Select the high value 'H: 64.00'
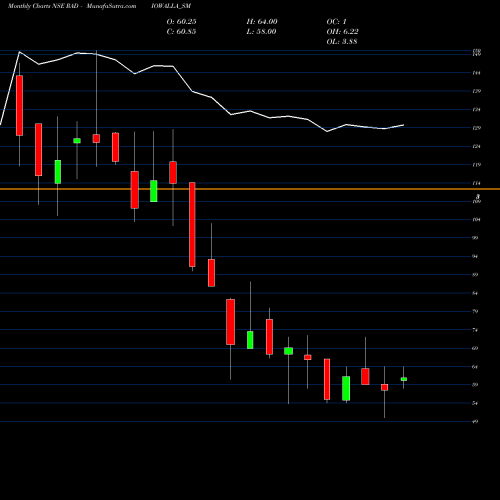The width and height of the screenshot is (500, 500). (x=262, y=22)
